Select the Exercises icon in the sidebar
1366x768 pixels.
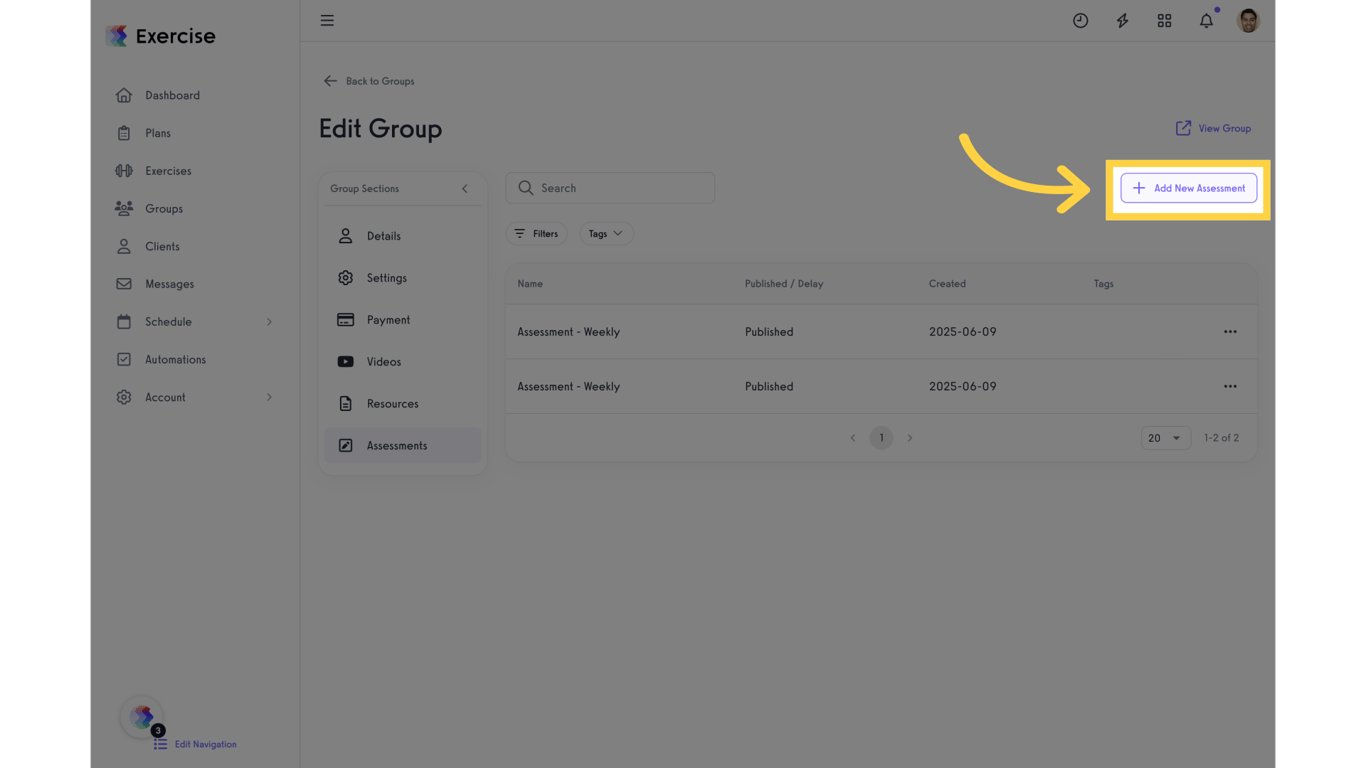pos(124,170)
